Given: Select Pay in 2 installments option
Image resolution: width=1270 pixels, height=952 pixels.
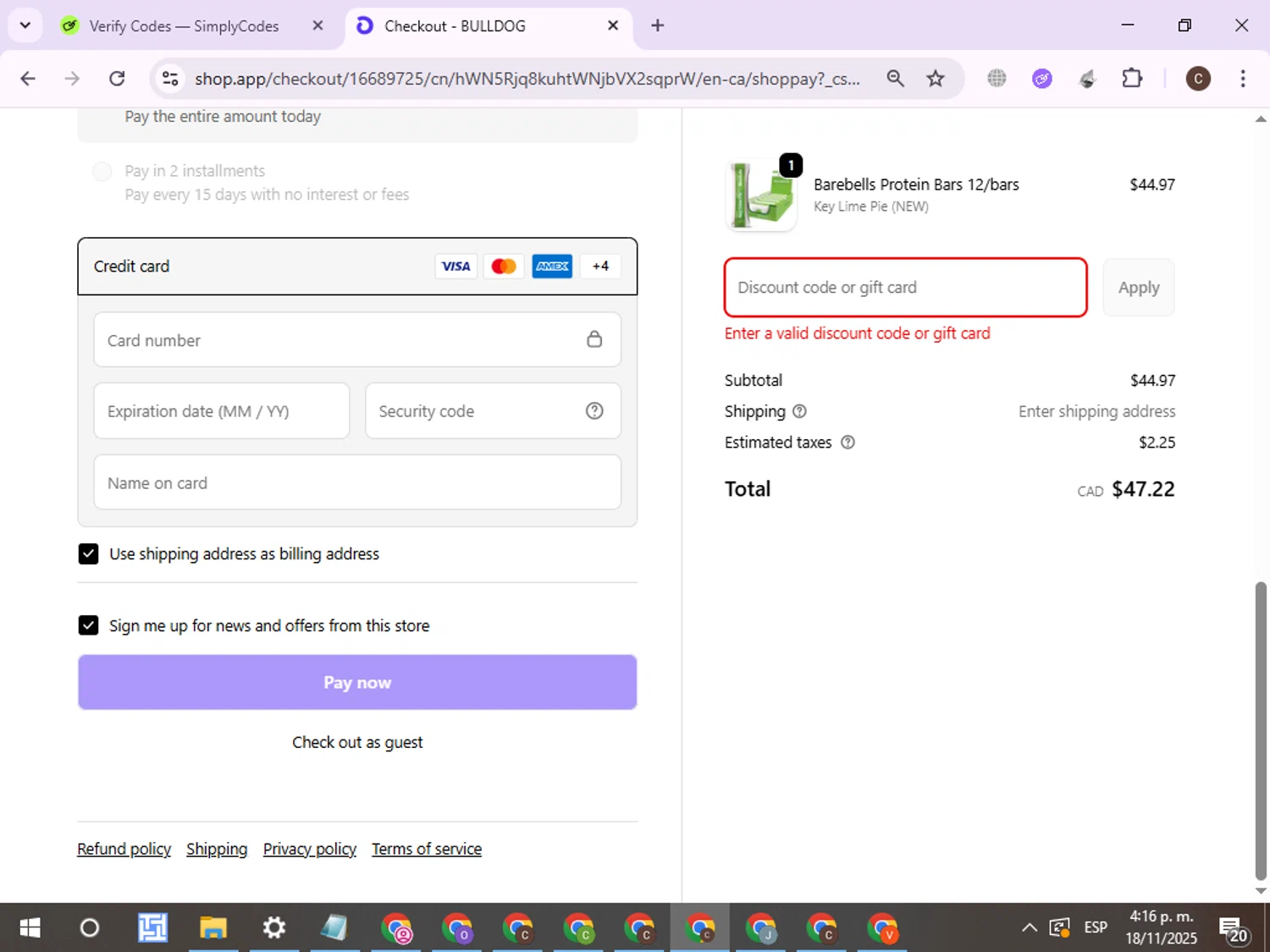Looking at the screenshot, I should 102,171.
